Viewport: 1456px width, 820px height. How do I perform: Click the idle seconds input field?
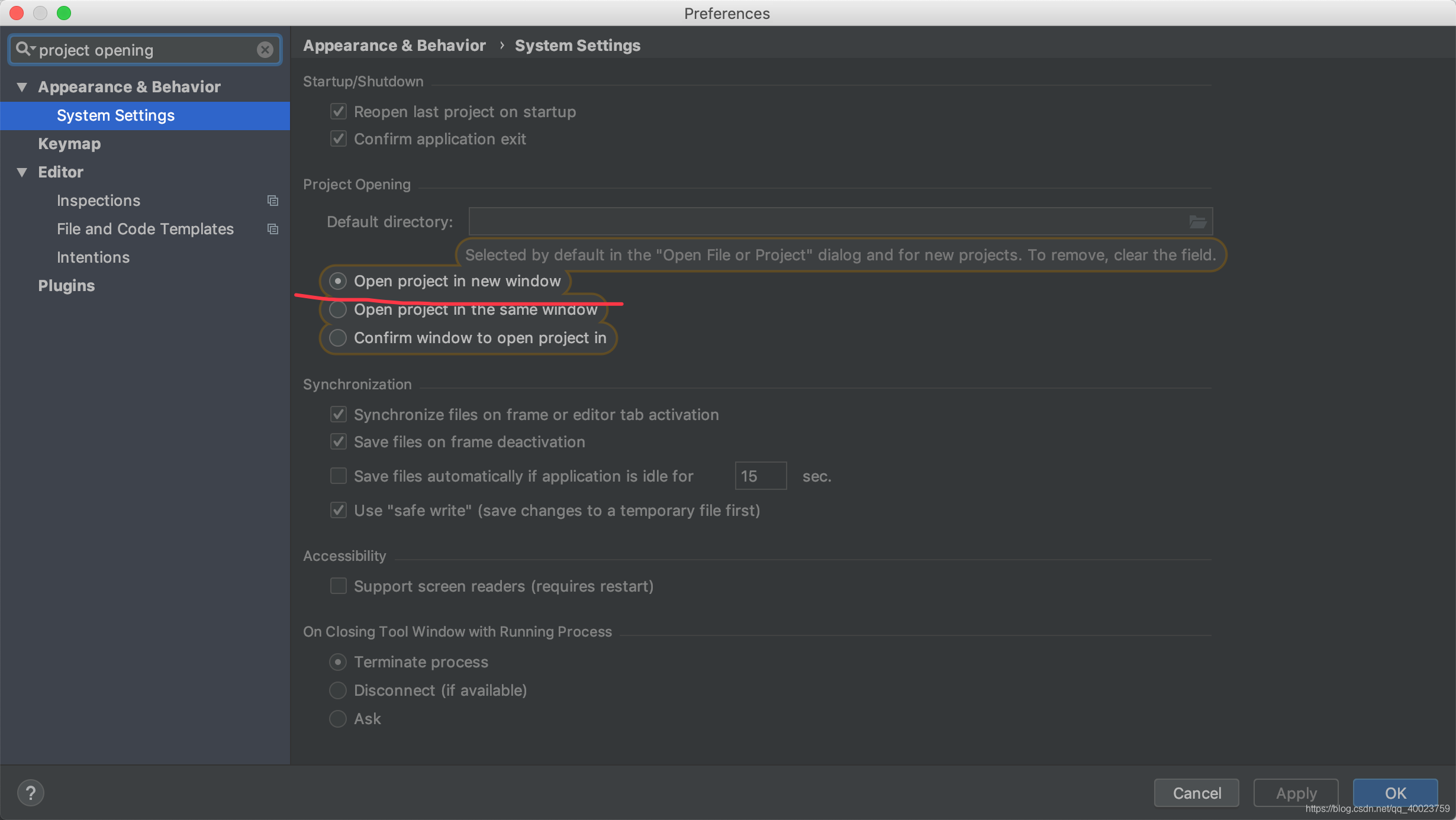coord(760,476)
